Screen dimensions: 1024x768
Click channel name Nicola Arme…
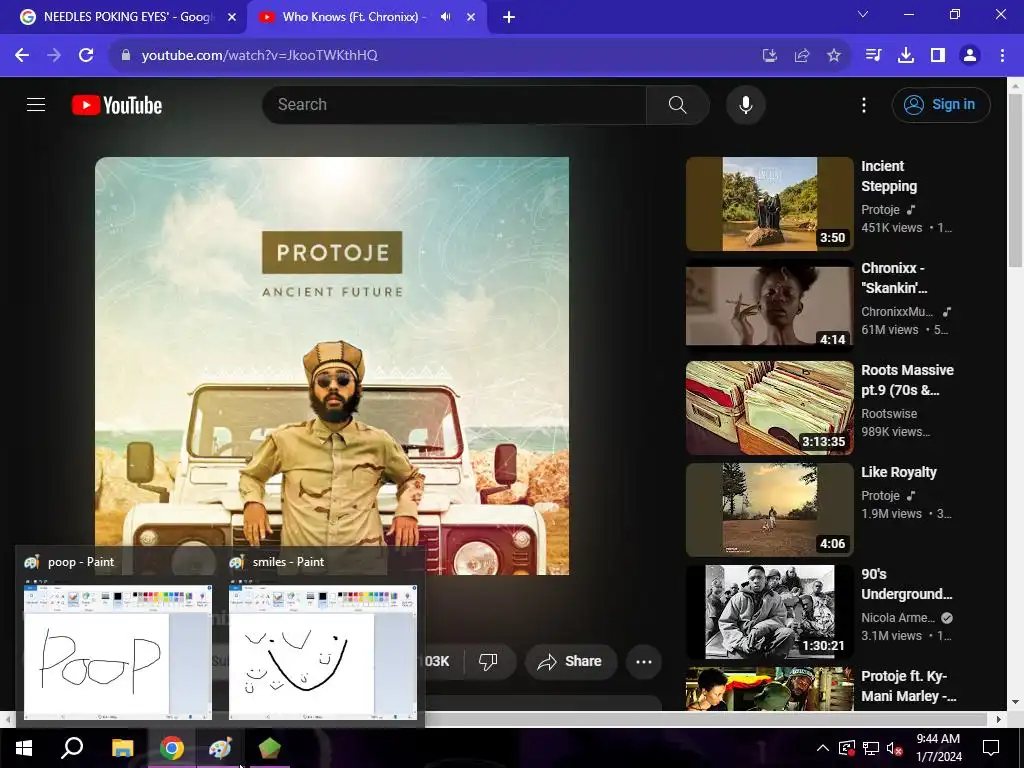(x=898, y=618)
